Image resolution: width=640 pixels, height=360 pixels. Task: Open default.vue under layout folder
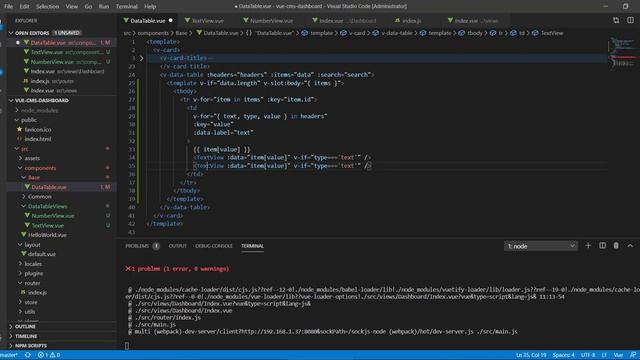click(x=42, y=254)
